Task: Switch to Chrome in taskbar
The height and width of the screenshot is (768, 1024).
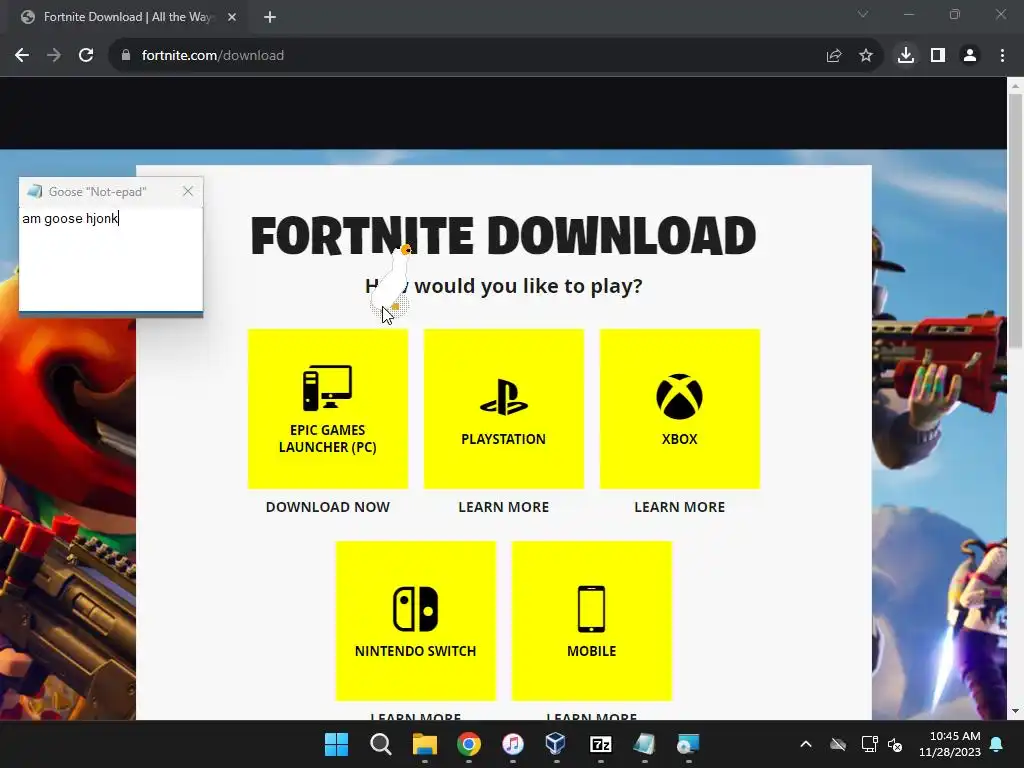Action: 469,744
